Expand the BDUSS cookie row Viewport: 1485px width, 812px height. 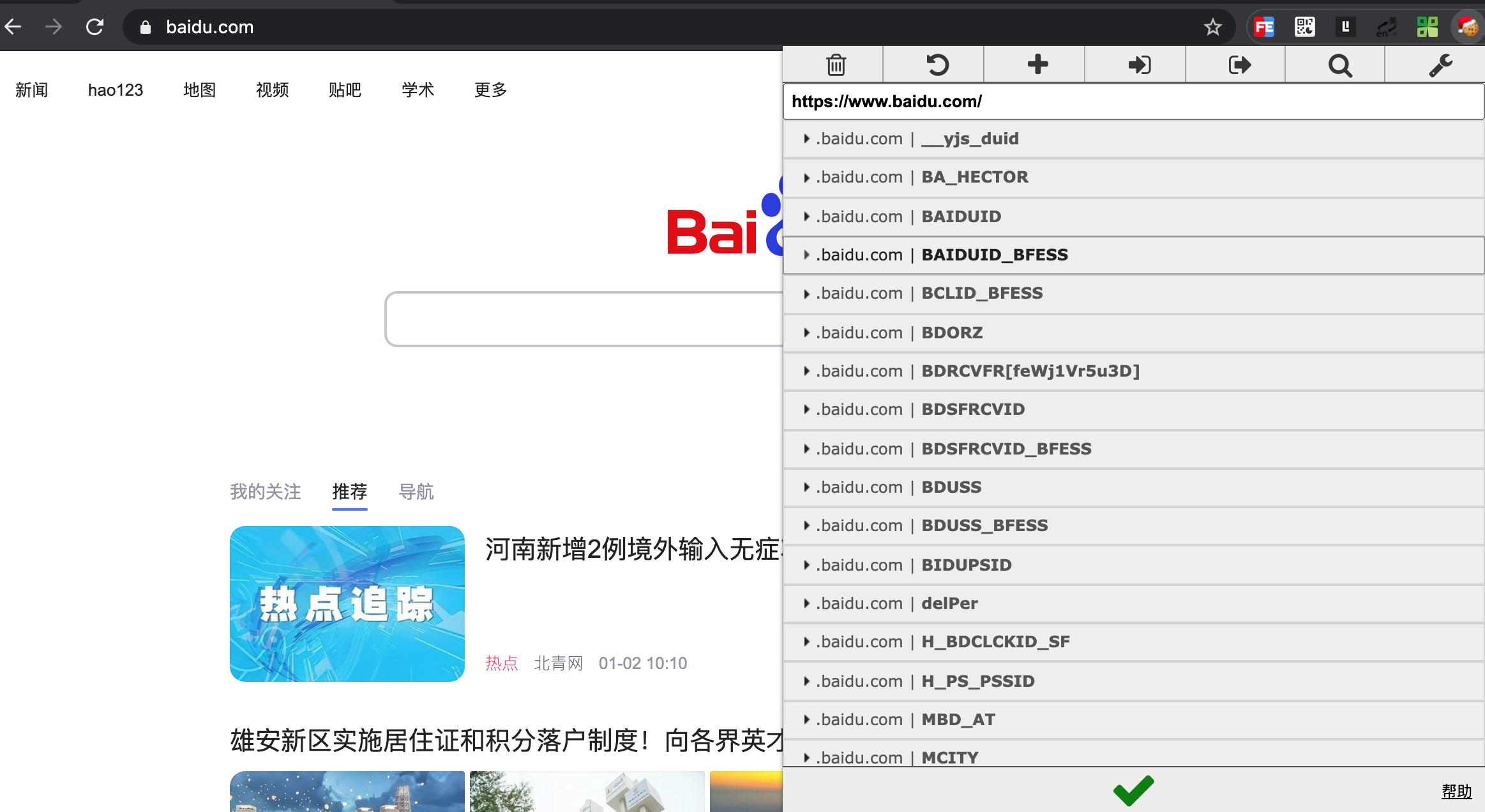[x=1133, y=487]
